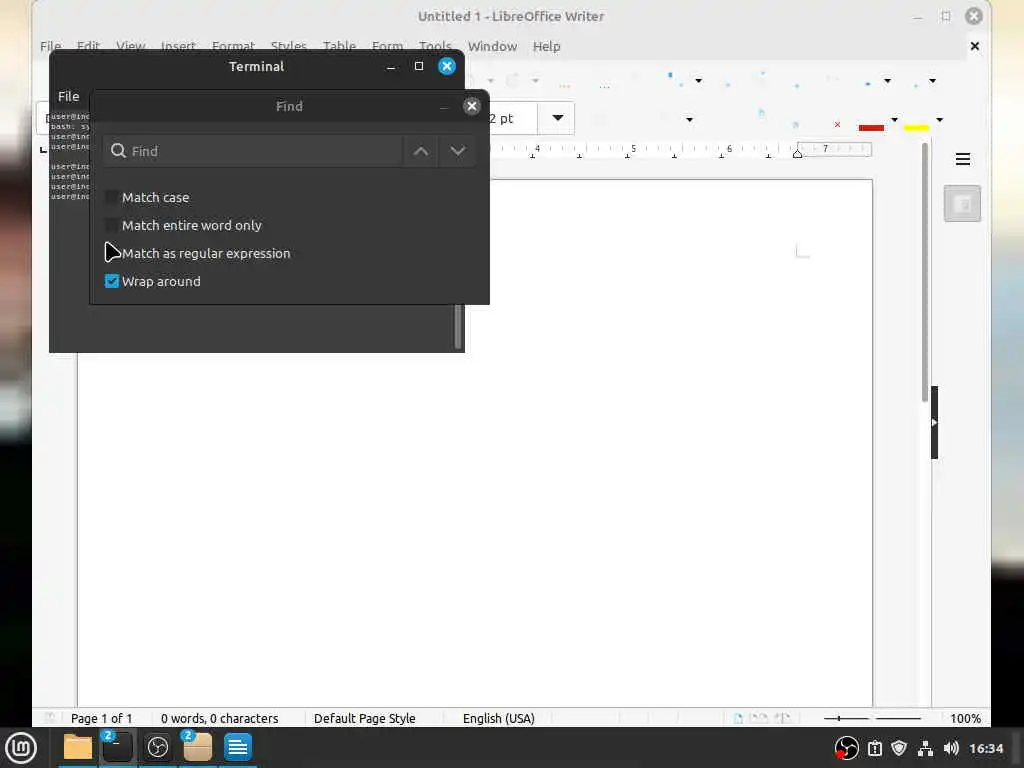Find the previous match with the up arrow
The height and width of the screenshot is (768, 1024).
point(421,151)
